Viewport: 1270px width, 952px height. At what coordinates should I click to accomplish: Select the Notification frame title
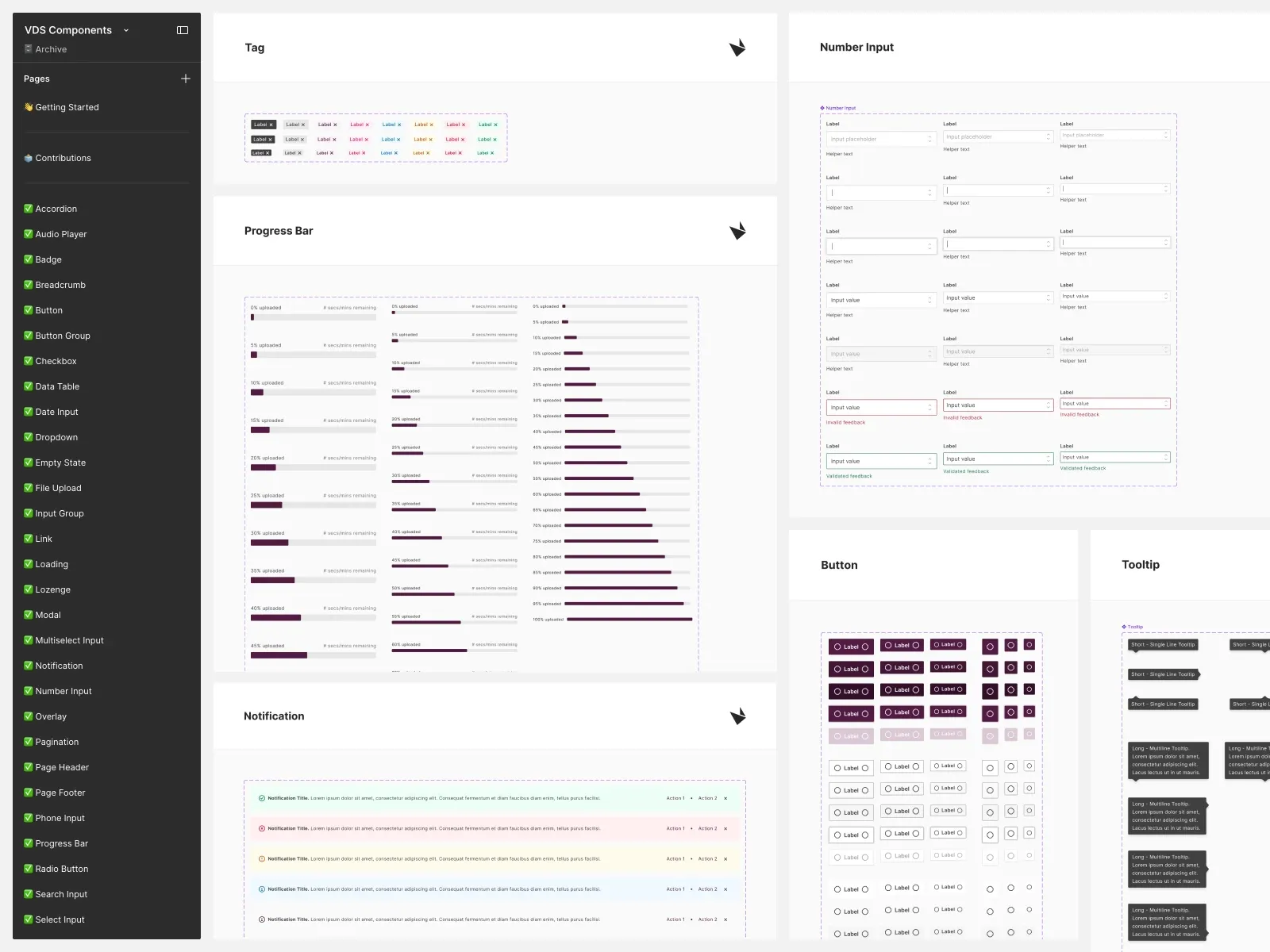(x=274, y=716)
